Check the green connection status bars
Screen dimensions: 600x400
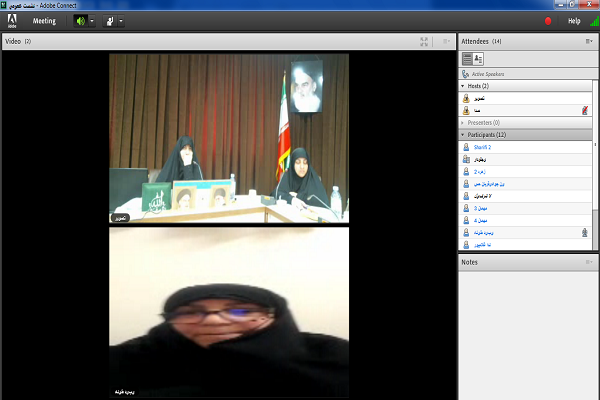point(592,20)
